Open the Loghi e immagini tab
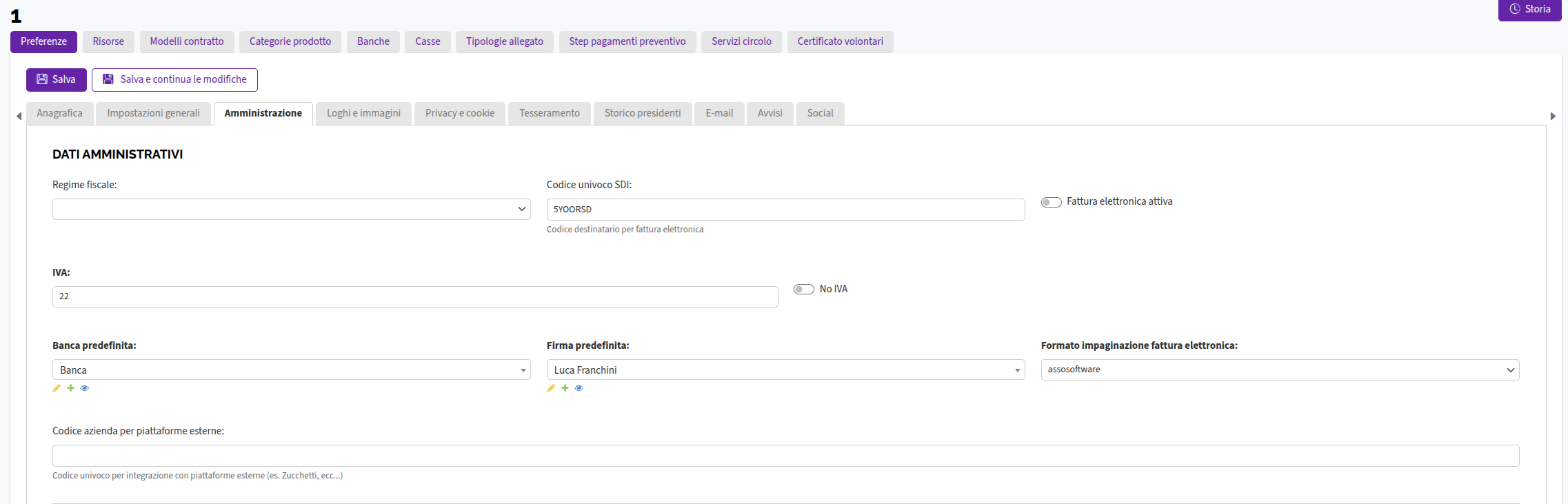This screenshot has width=1568, height=504. point(363,113)
